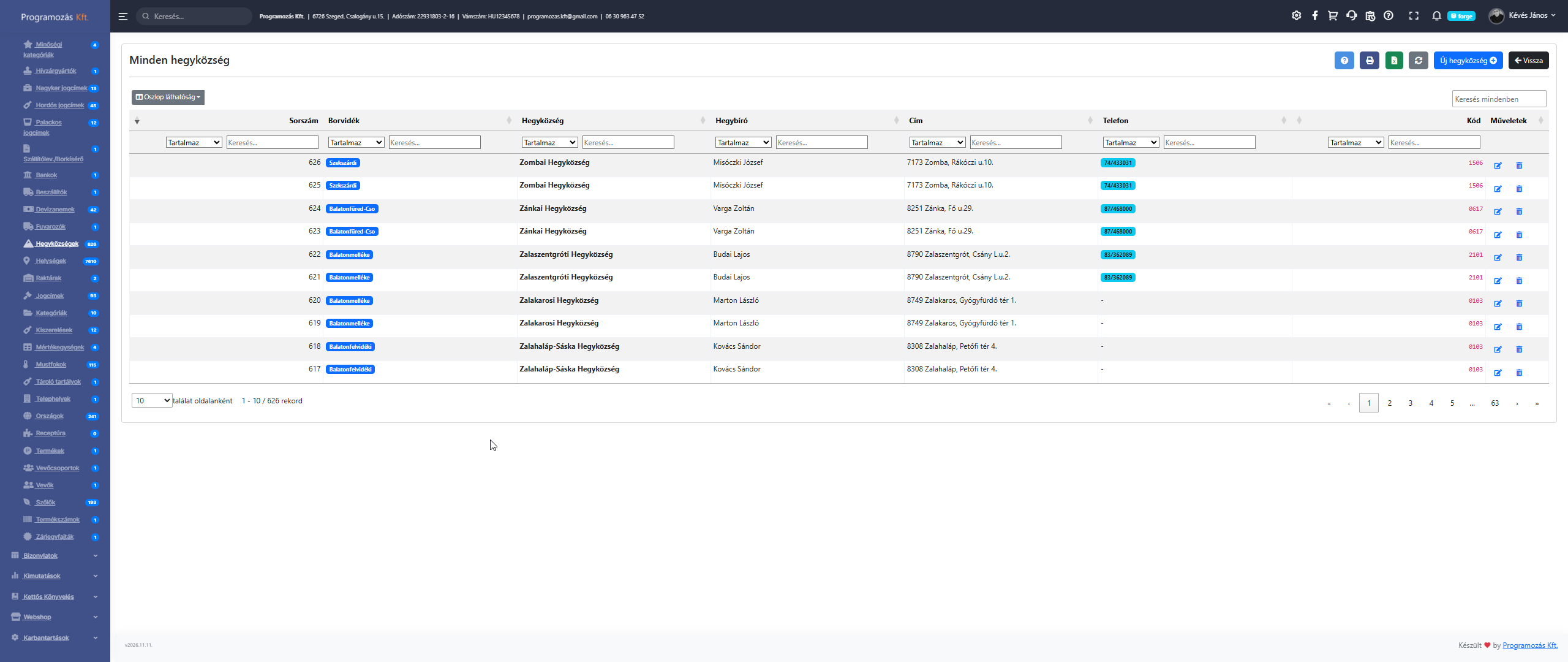The width and height of the screenshot is (1568, 662).
Task: Toggle fullscreen mode
Action: click(1414, 16)
